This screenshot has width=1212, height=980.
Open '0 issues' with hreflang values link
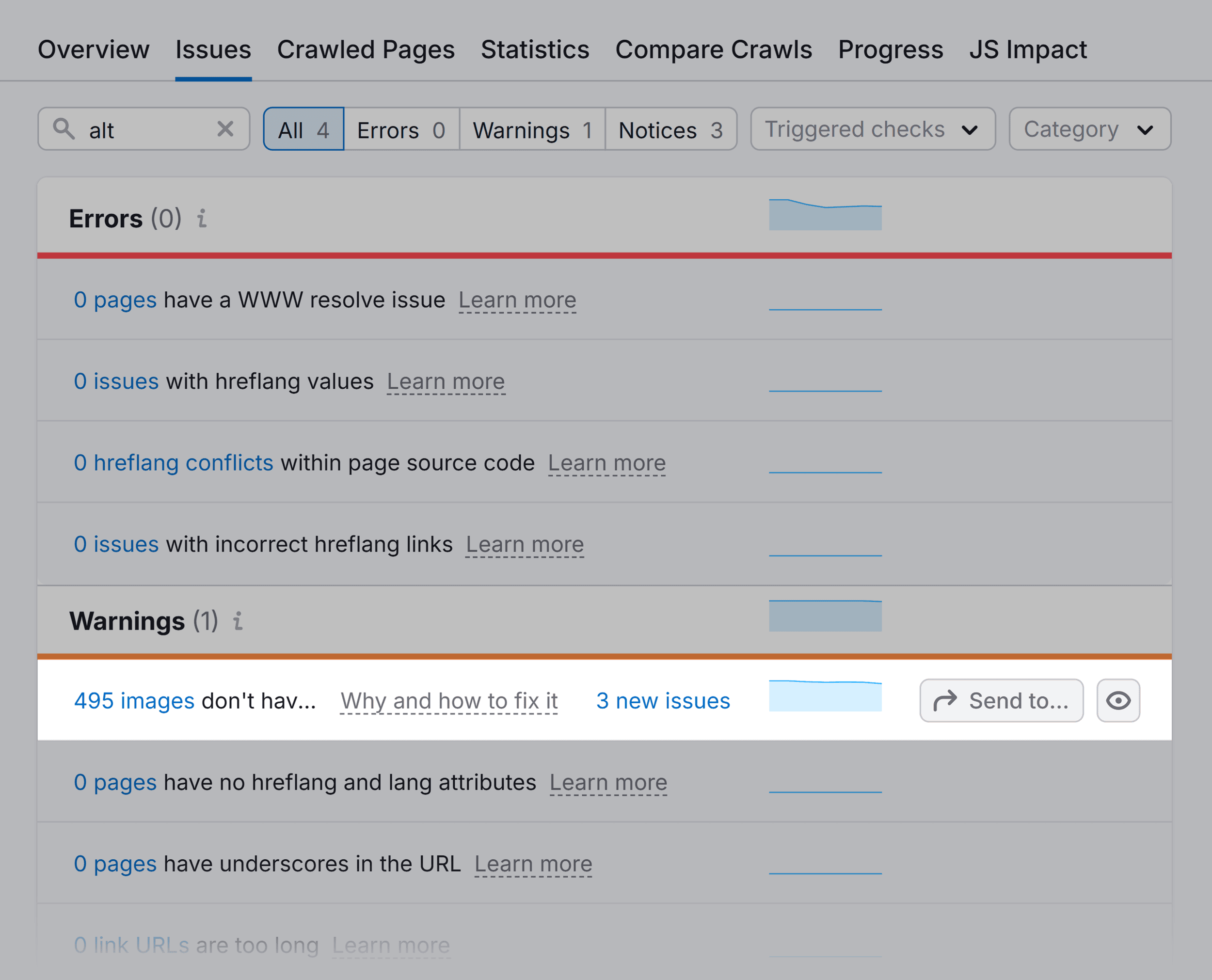coord(116,381)
